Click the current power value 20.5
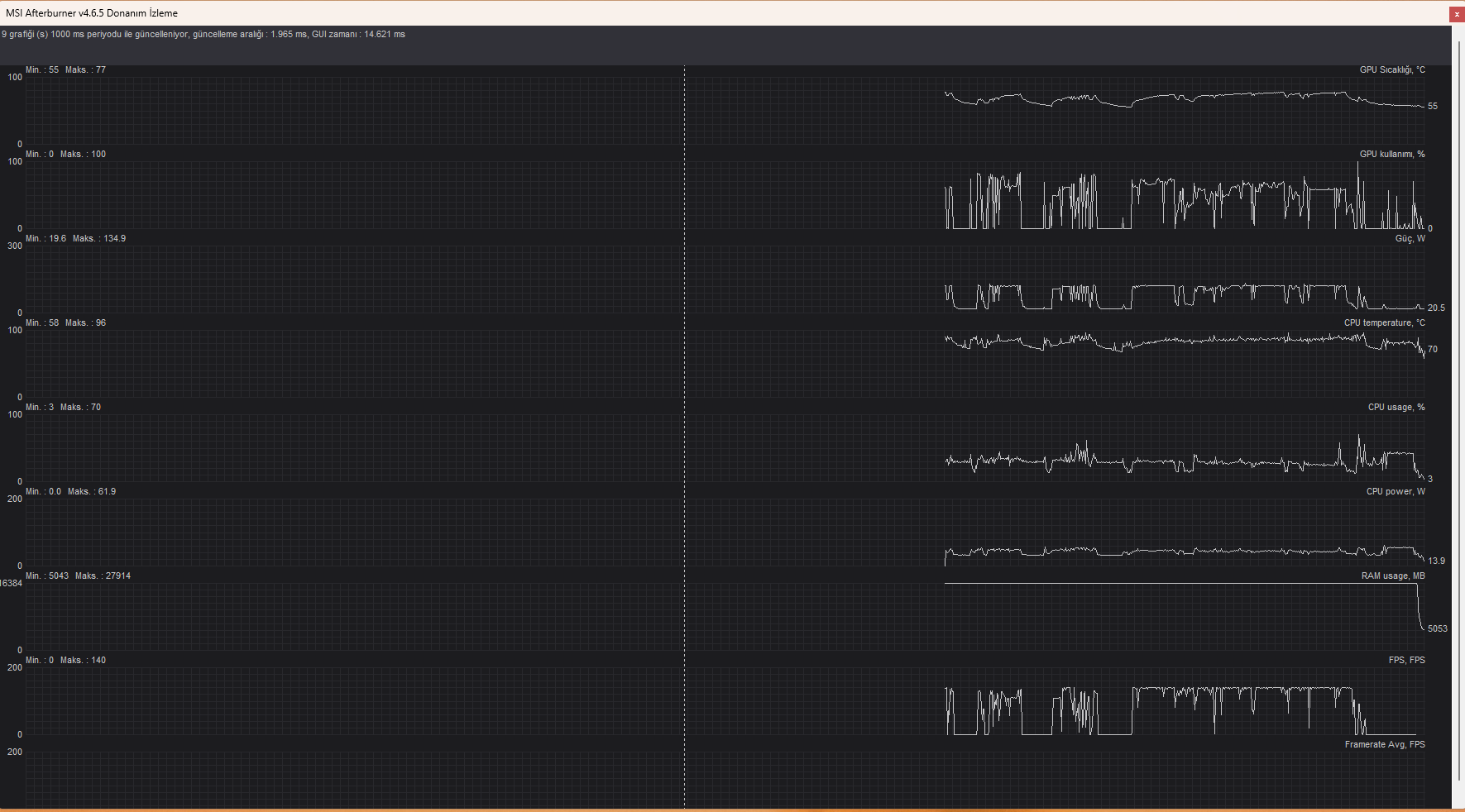 tap(1436, 308)
